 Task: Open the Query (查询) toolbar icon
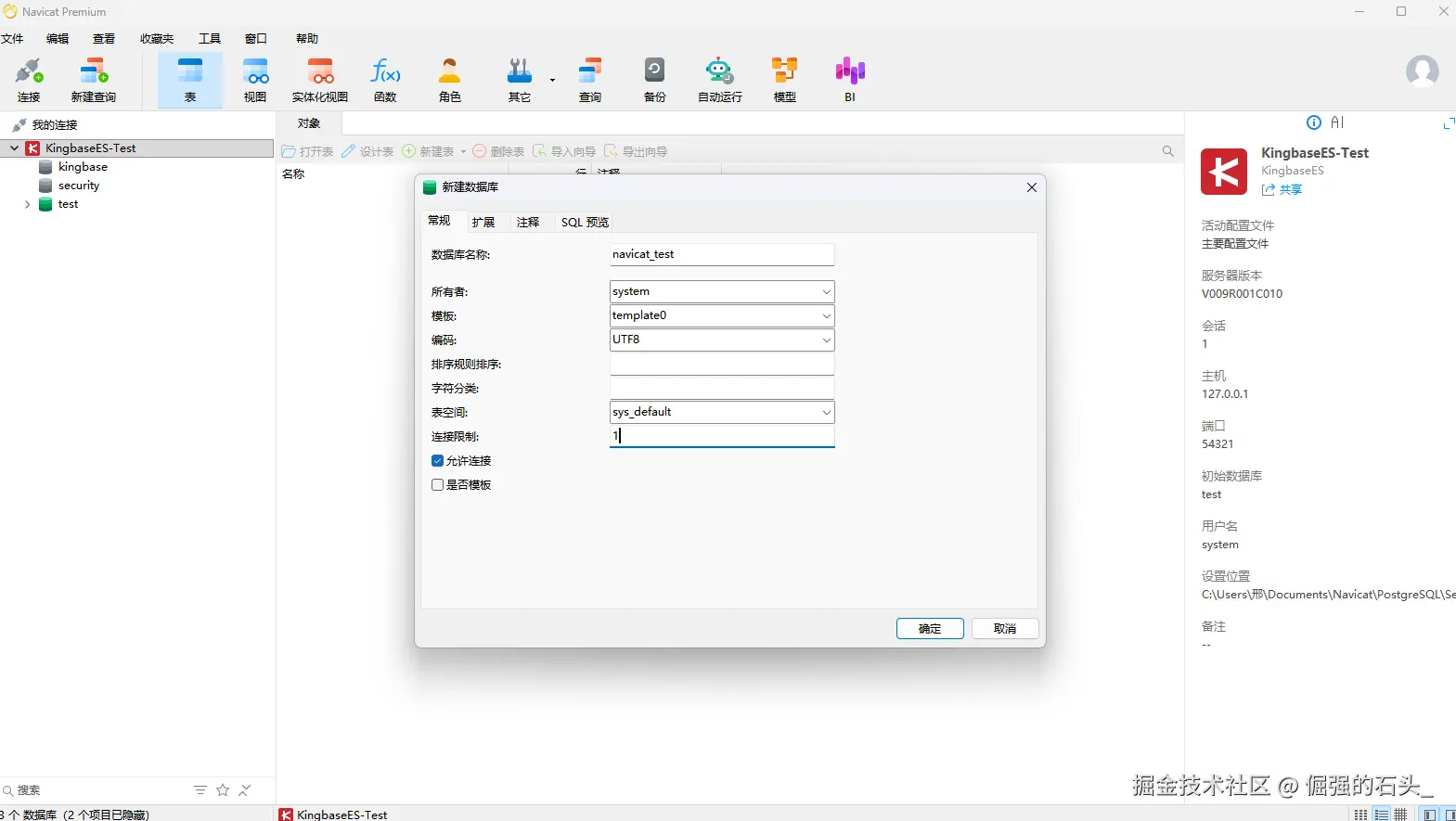pos(590,80)
